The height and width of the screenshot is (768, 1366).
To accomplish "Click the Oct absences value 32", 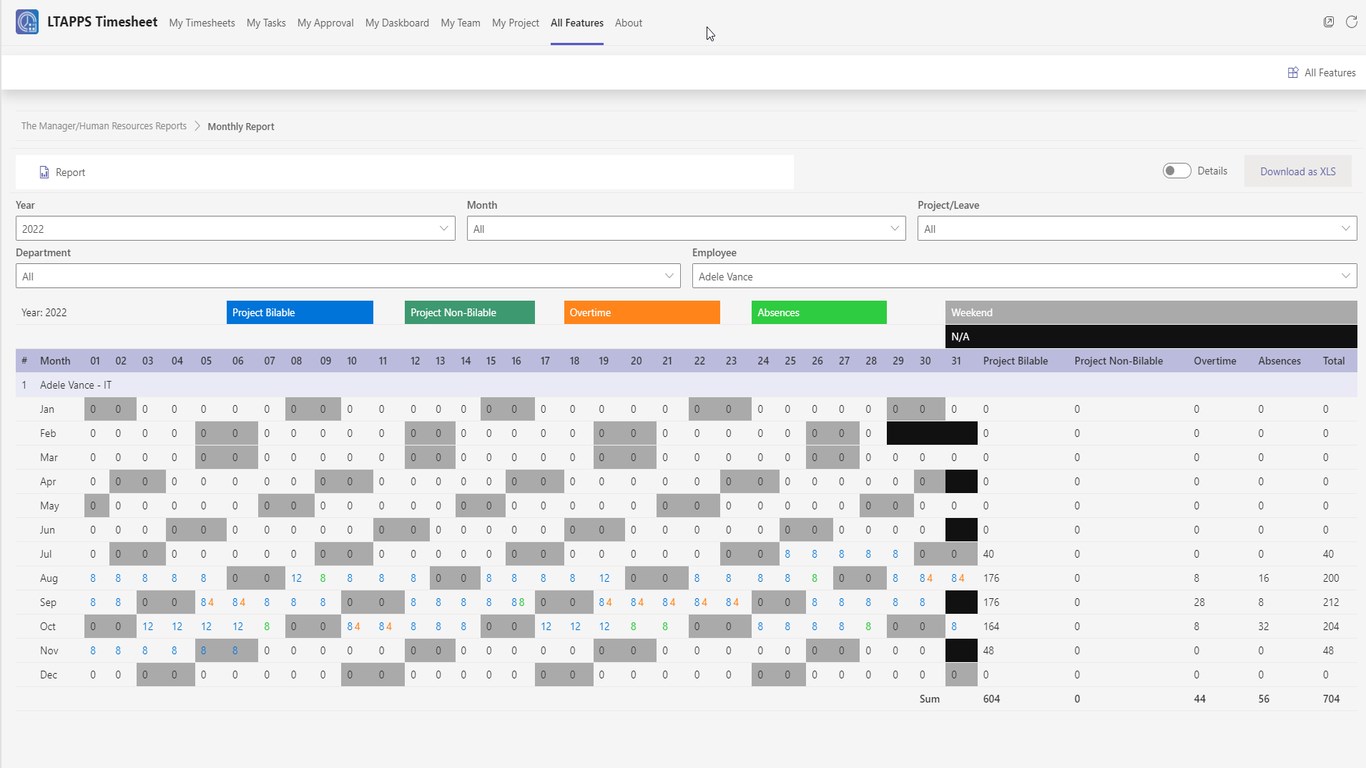I will 1264,626.
